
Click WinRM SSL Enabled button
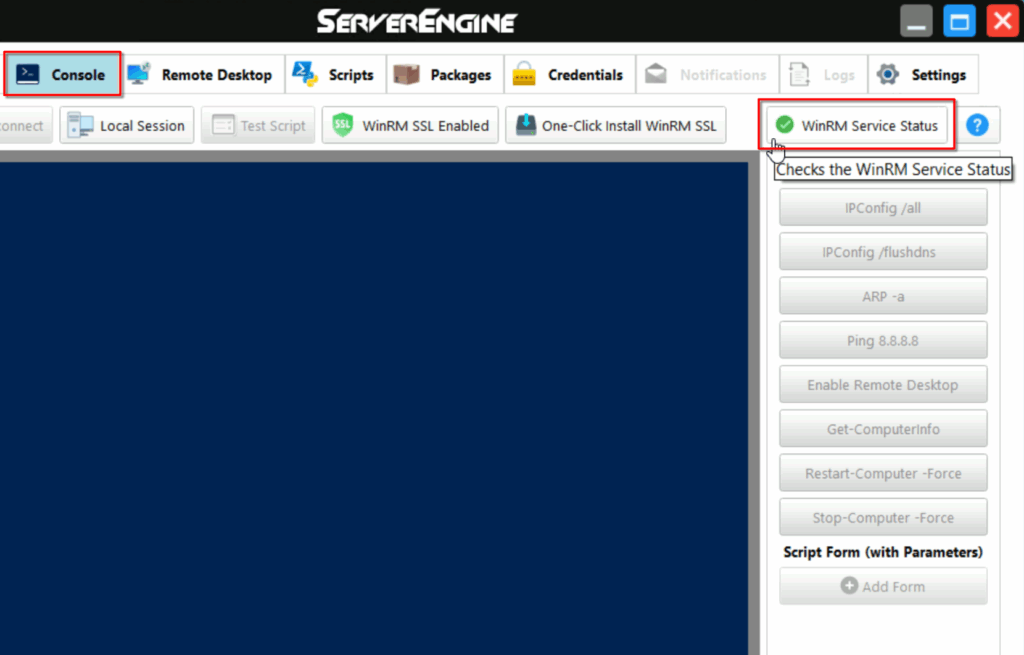pyautogui.click(x=410, y=125)
